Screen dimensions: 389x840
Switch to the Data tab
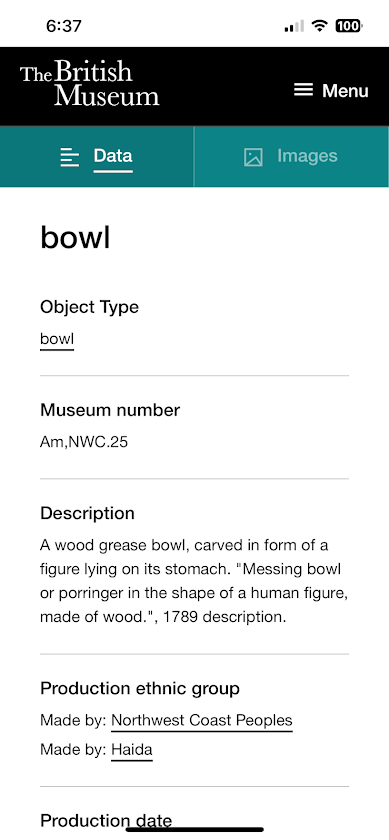[97, 156]
